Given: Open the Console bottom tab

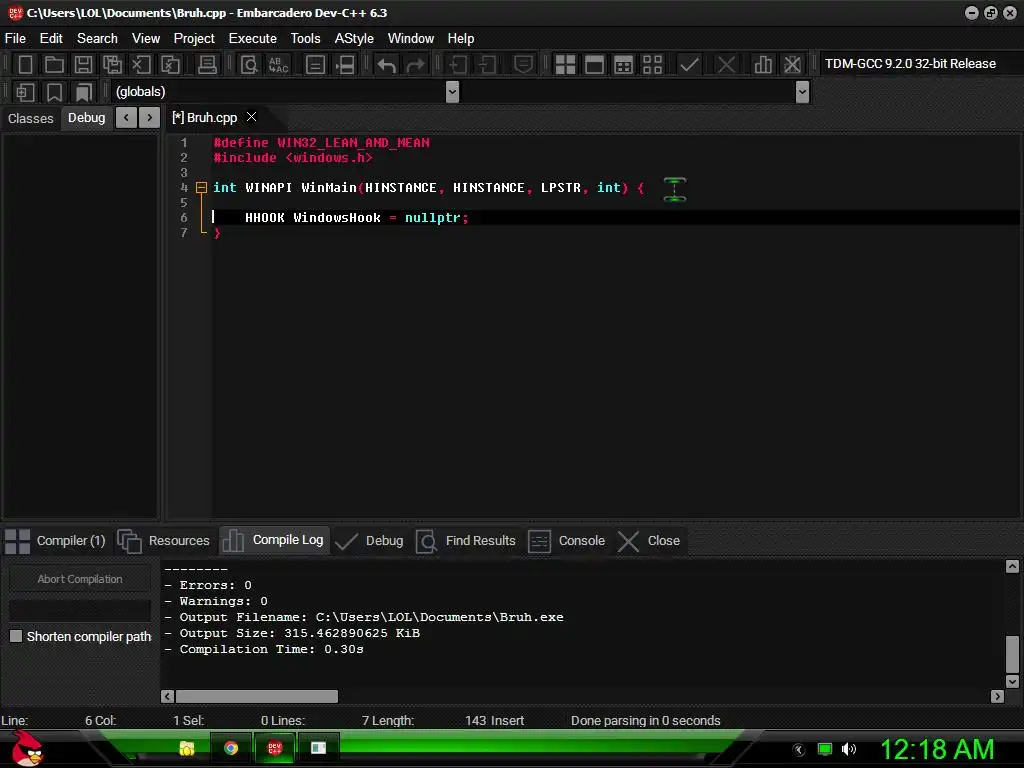Looking at the screenshot, I should coord(567,541).
